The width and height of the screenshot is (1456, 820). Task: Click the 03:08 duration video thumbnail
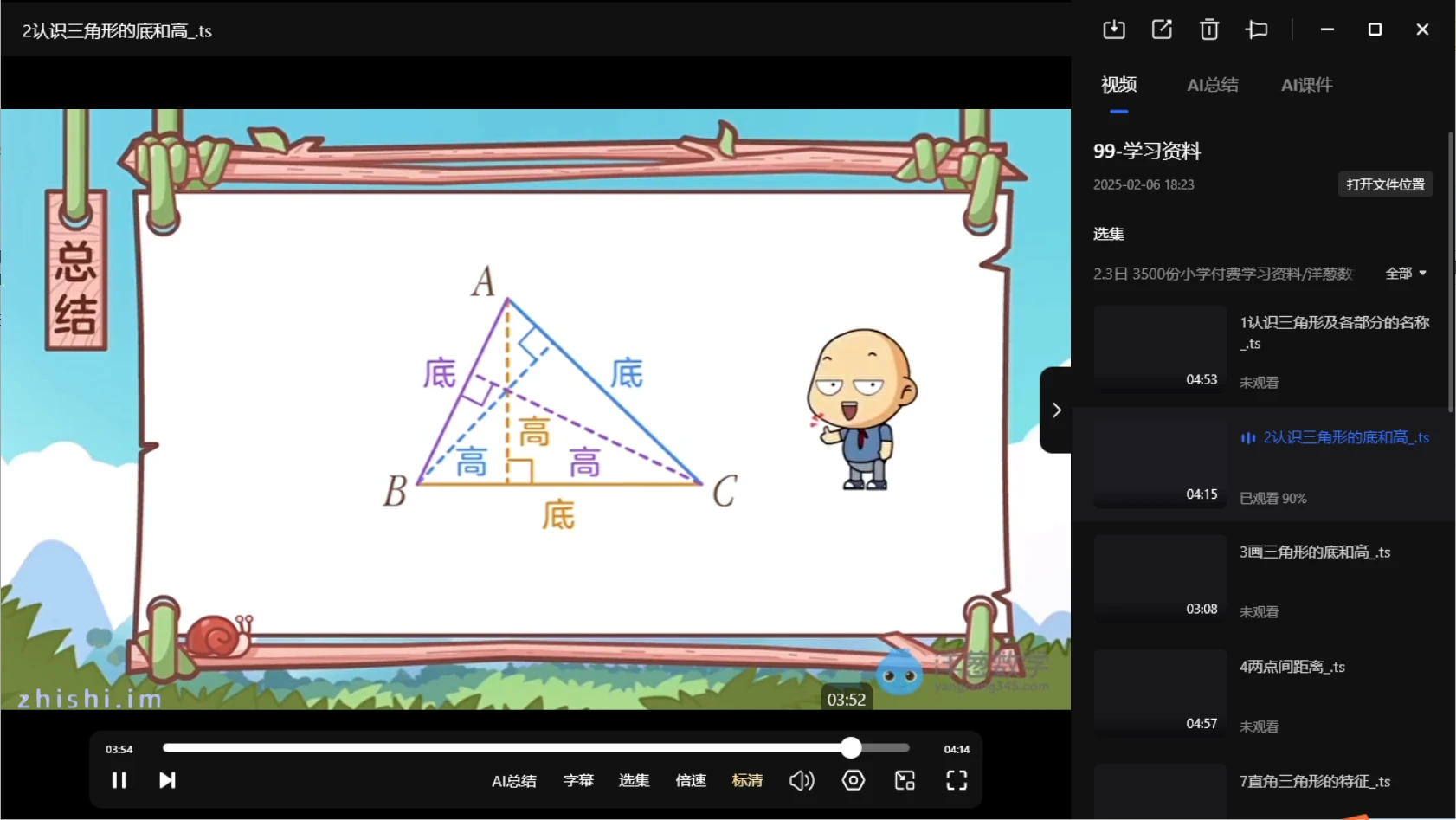[1160, 579]
